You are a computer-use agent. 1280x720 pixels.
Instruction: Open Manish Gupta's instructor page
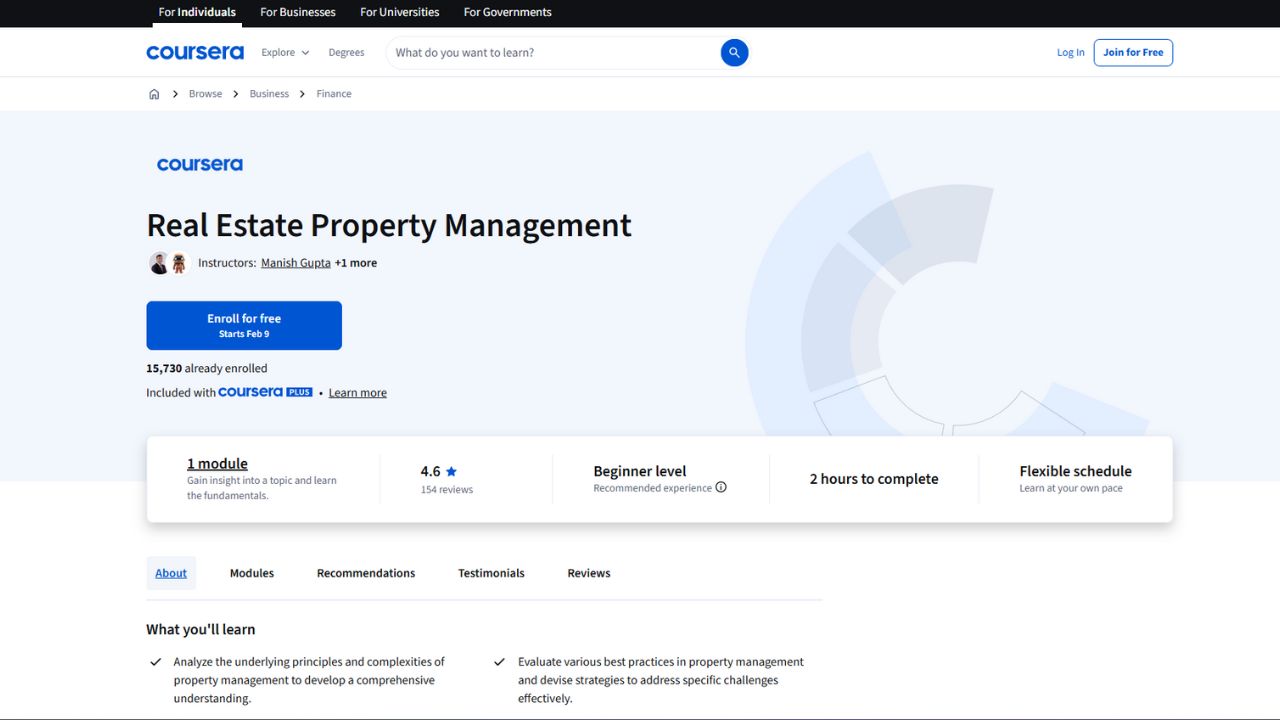pos(295,262)
